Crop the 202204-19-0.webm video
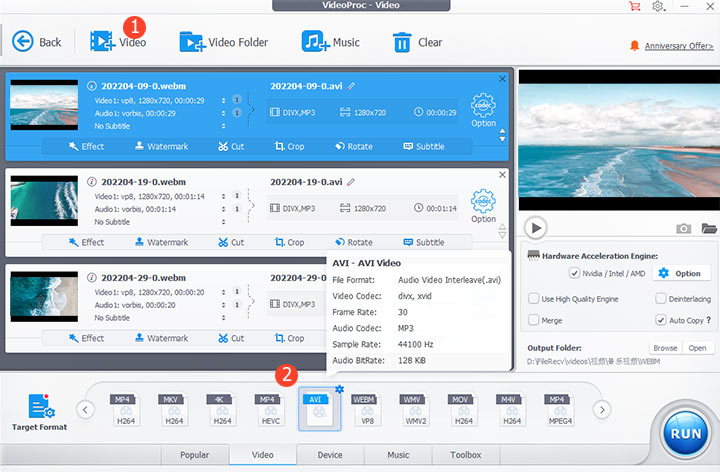This screenshot has width=720, height=472. pos(289,242)
